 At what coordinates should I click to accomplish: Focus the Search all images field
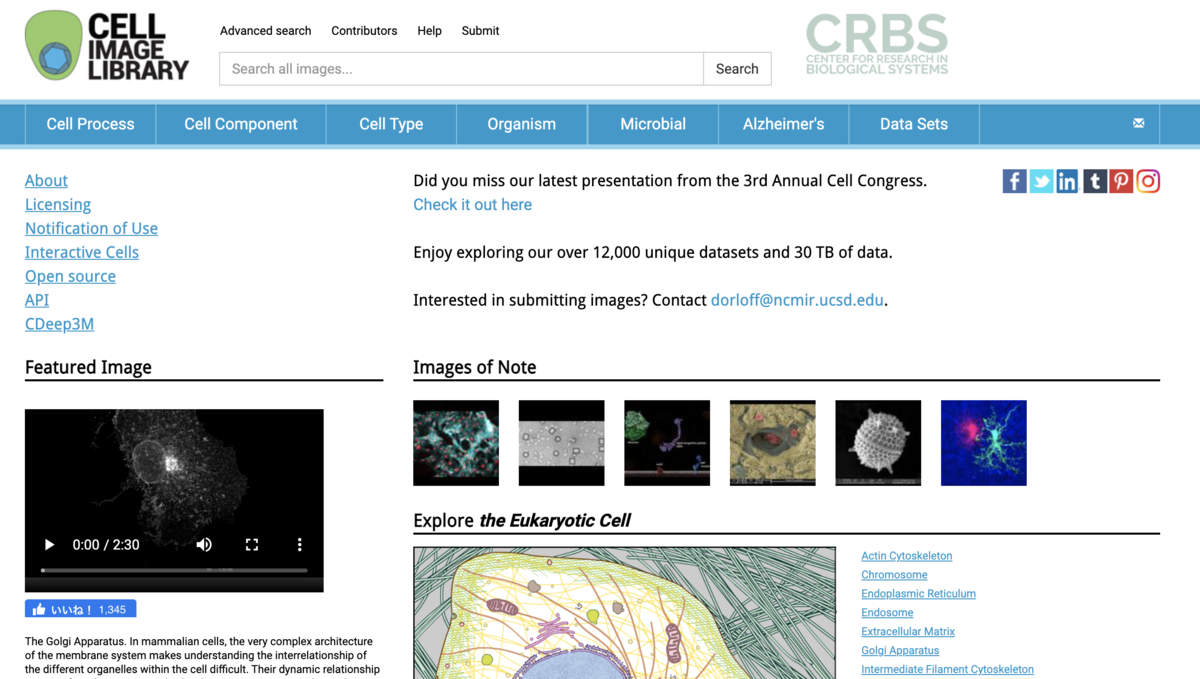coord(461,69)
